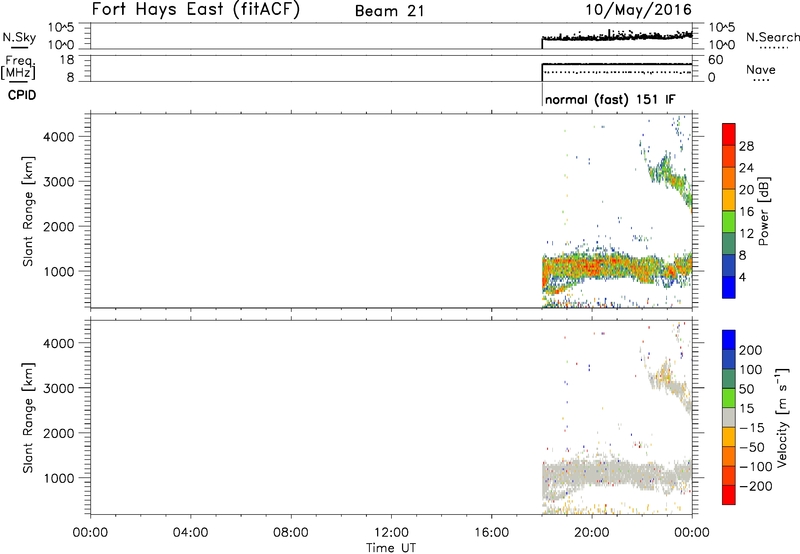Screen dimensions: 800x554
Task: Click the dotted line sample under Nave
Action: [761, 80]
